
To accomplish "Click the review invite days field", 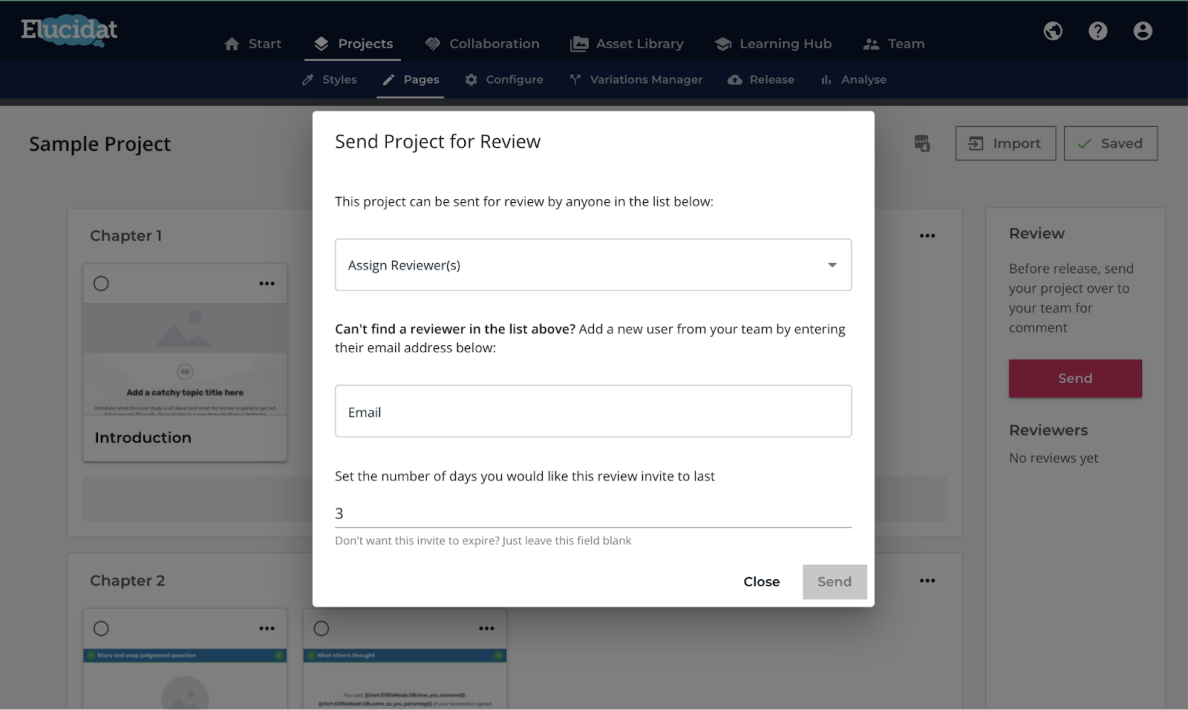I will tap(593, 513).
